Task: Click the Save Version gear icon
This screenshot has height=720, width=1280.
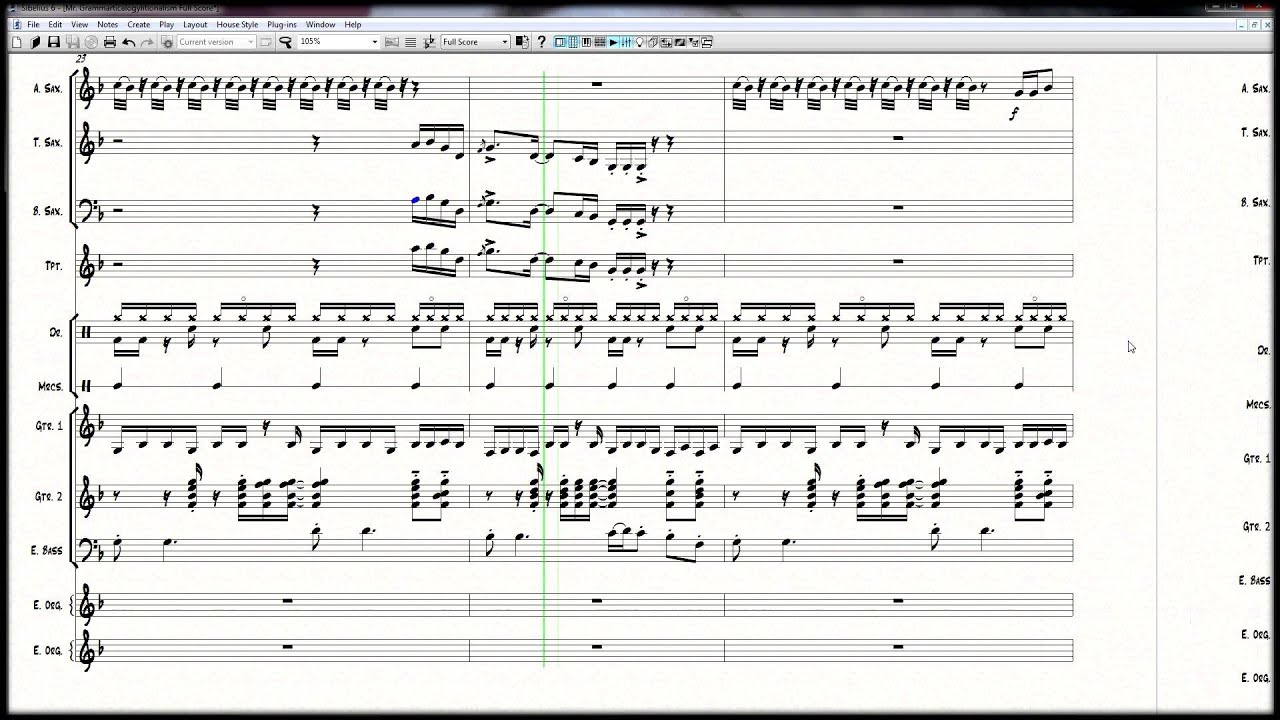Action: click(x=168, y=42)
